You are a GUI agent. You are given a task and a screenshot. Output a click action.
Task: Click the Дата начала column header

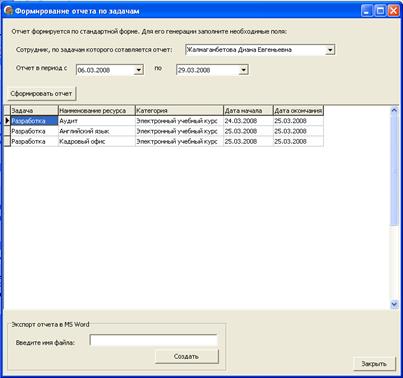248,111
